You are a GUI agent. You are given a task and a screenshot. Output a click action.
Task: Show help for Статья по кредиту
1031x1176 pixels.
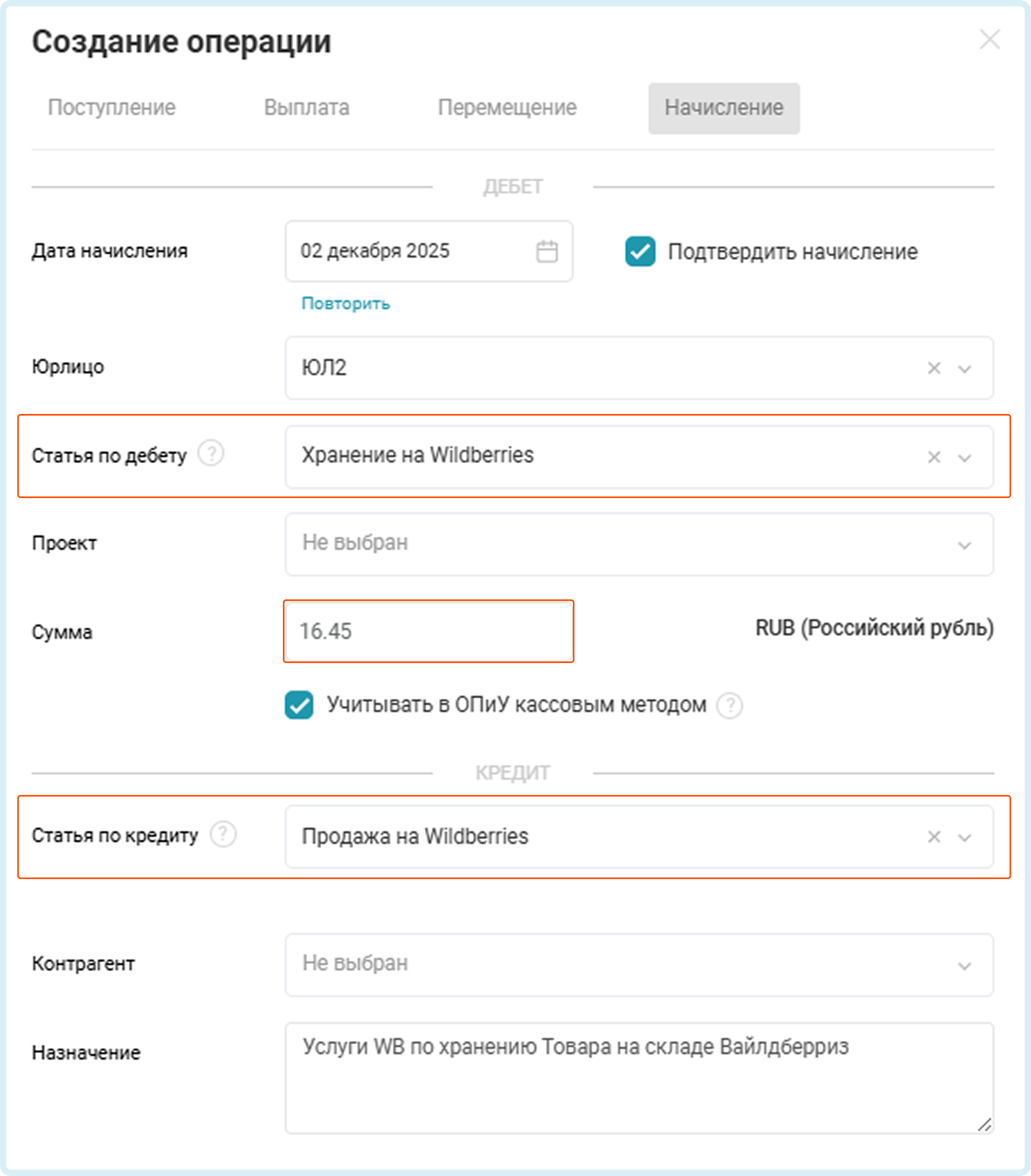pyautogui.click(x=223, y=834)
